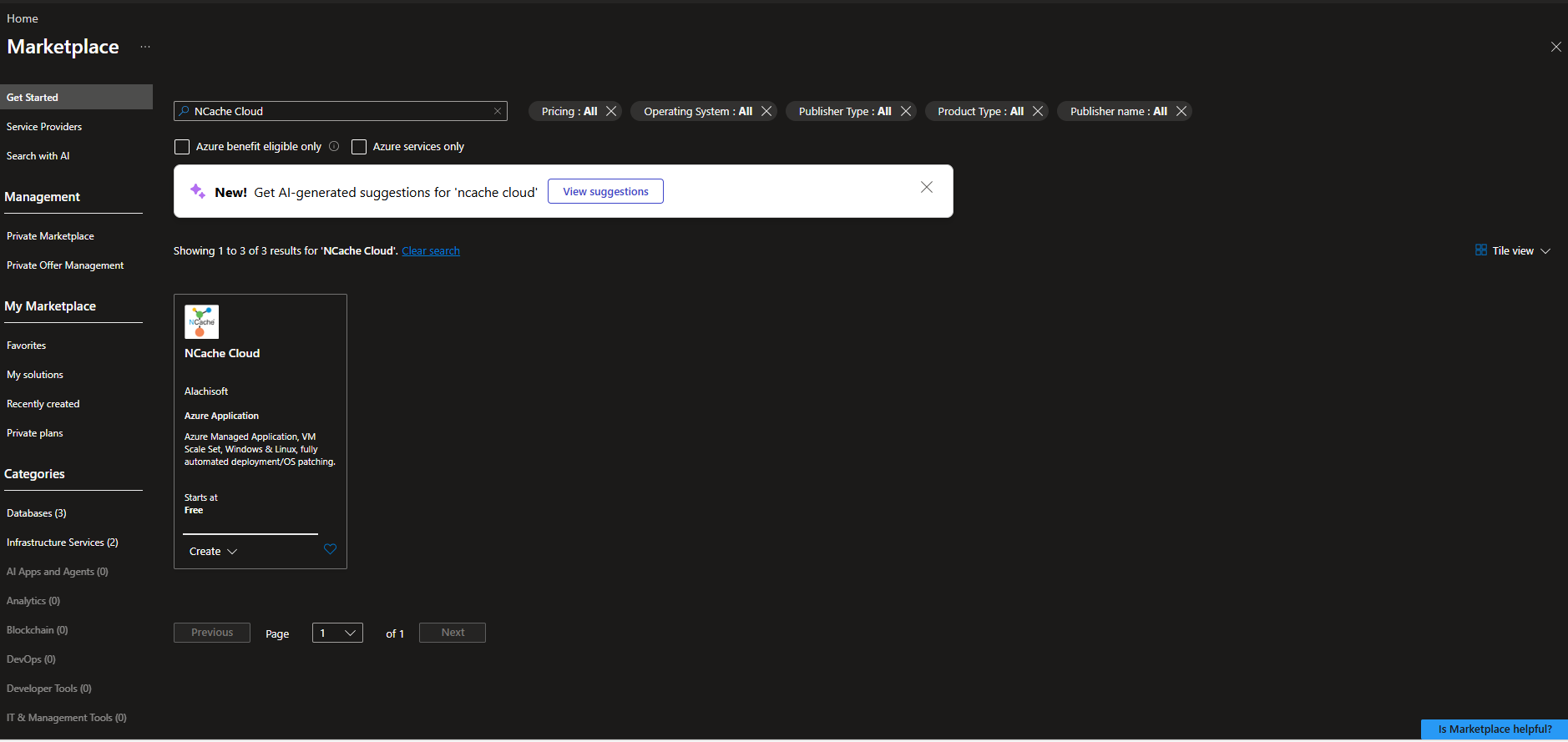Image resolution: width=1568 pixels, height=742 pixels.
Task: Clear the NCache Cloud search box text
Action: [x=498, y=111]
